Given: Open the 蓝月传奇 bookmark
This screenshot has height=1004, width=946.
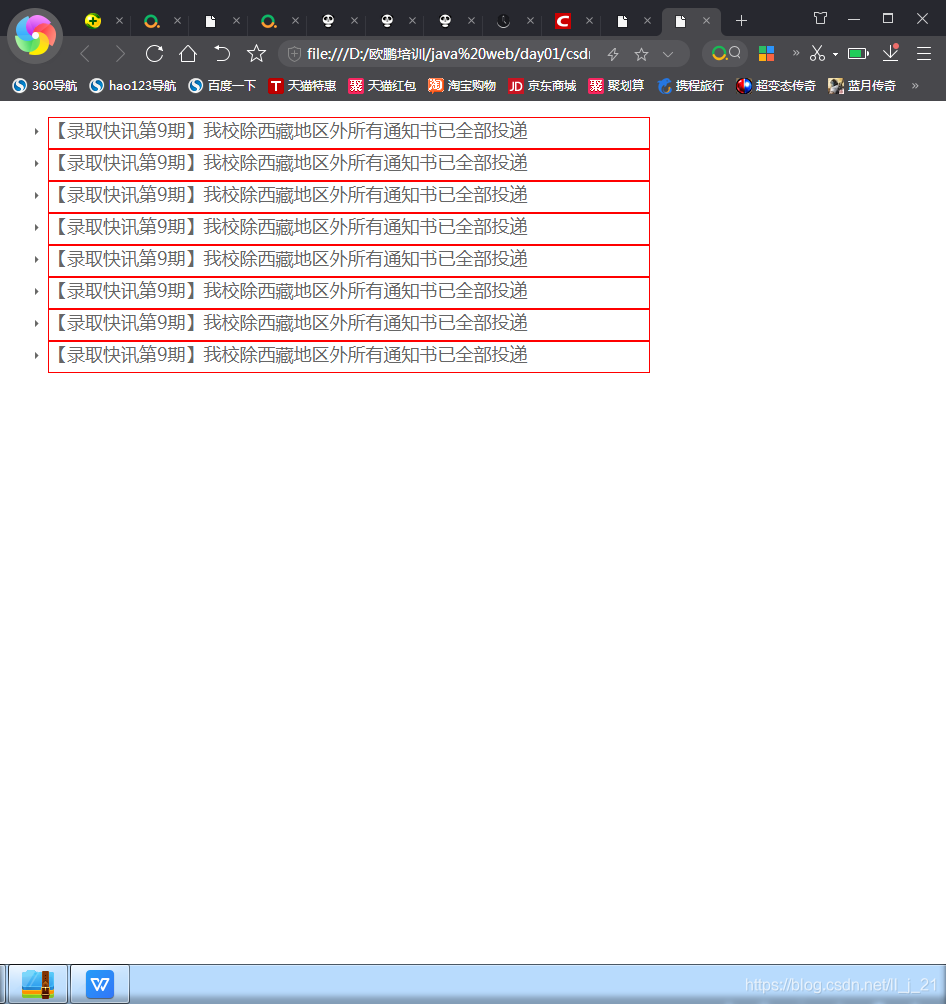Looking at the screenshot, I should (862, 86).
